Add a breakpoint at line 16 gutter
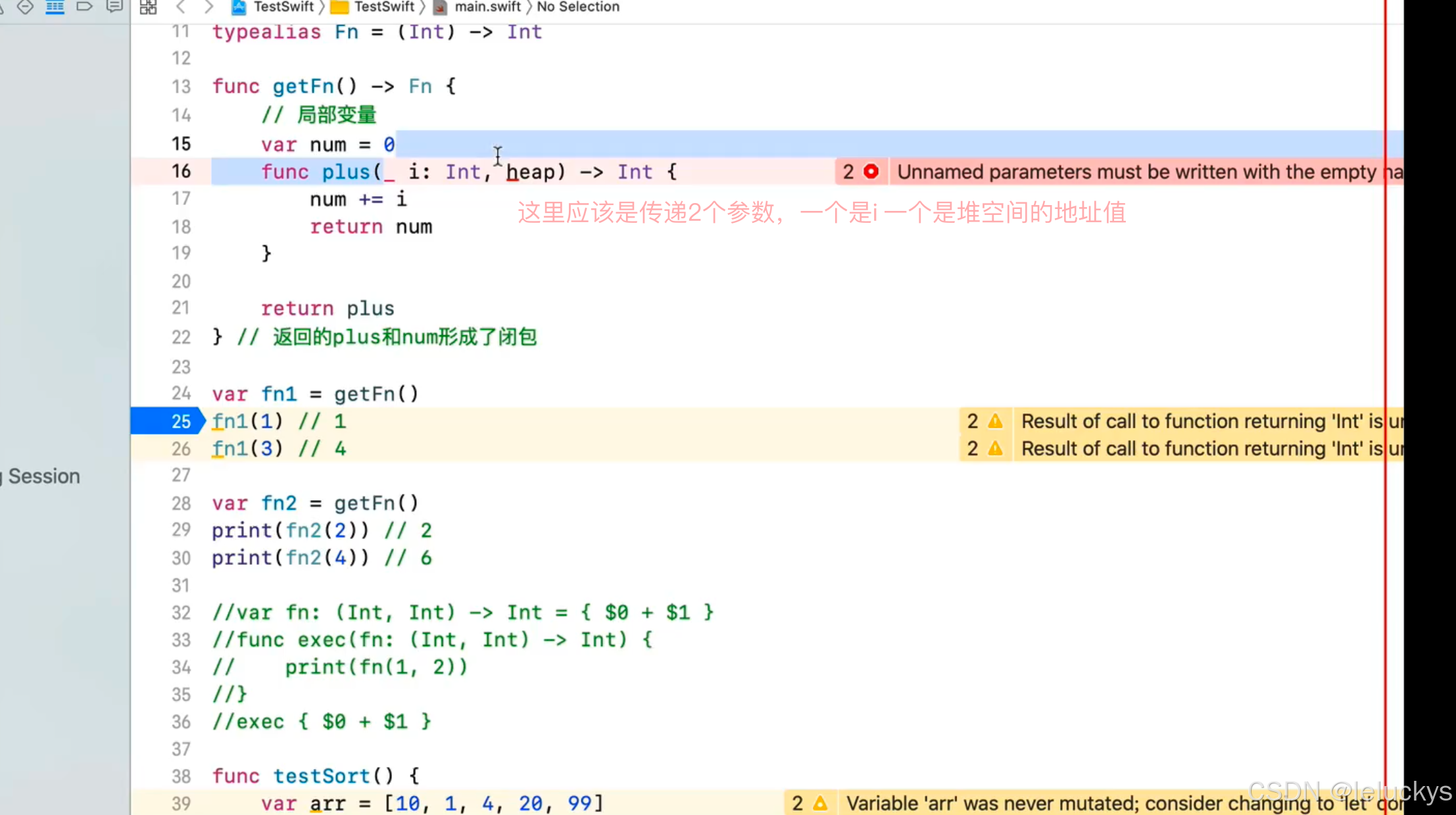 pyautogui.click(x=181, y=172)
